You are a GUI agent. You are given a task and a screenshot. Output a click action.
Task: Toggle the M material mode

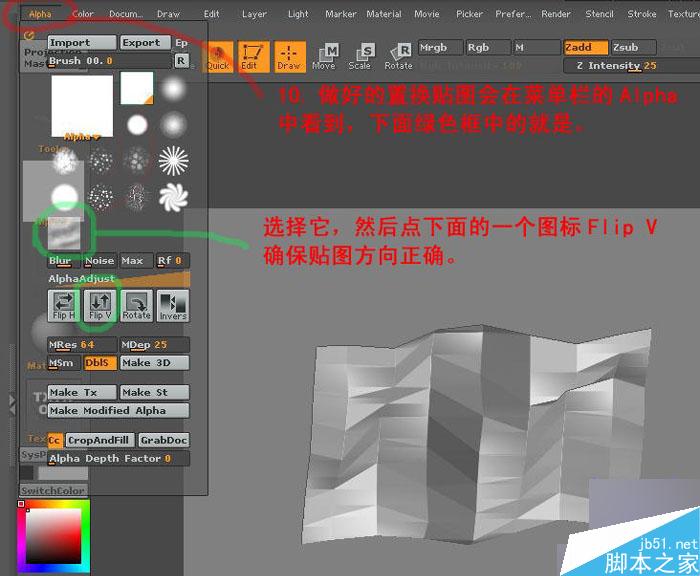point(536,47)
